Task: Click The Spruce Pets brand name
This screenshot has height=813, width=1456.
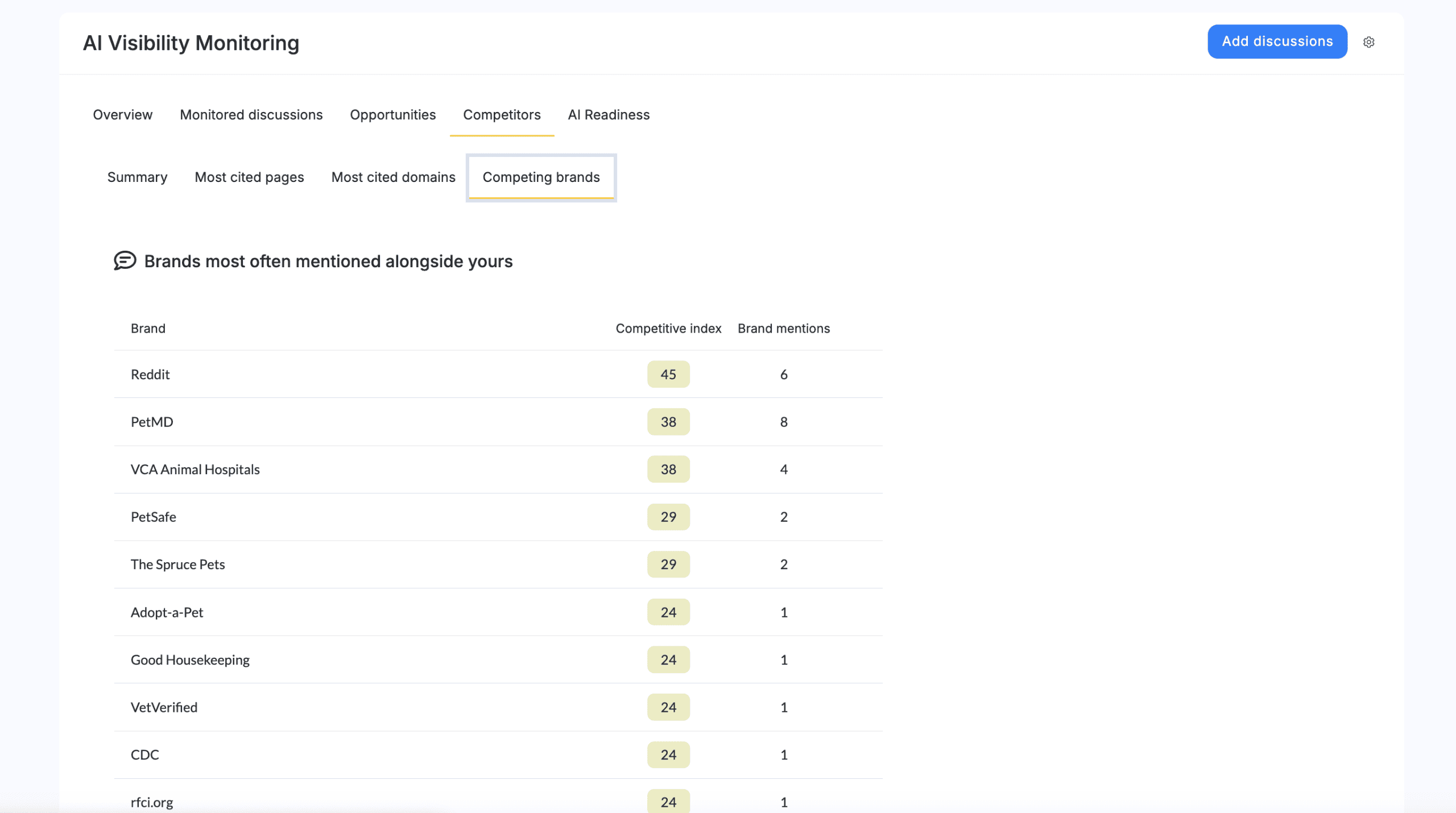Action: (x=178, y=565)
